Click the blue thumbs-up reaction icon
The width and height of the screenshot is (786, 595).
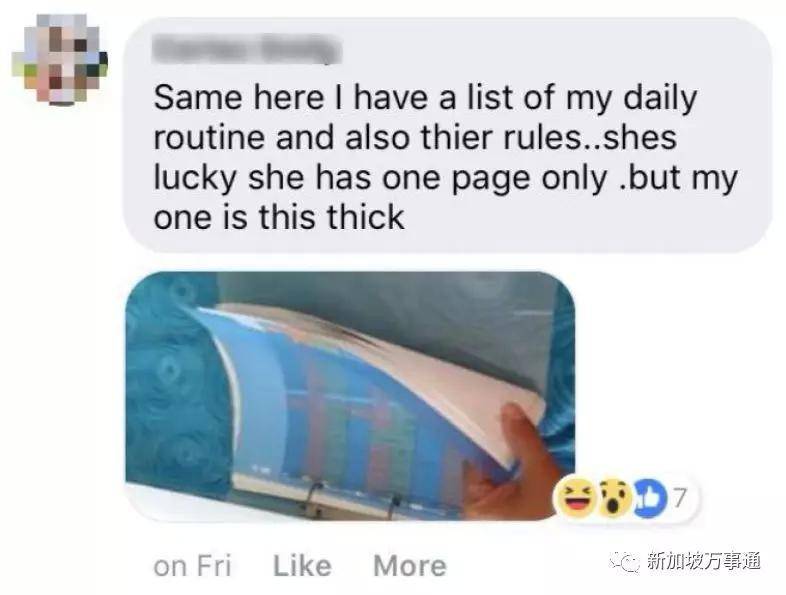point(650,498)
